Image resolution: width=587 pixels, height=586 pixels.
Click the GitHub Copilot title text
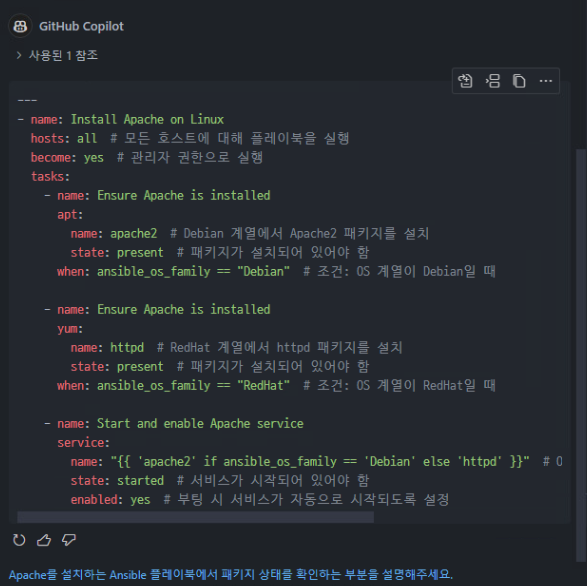81,26
